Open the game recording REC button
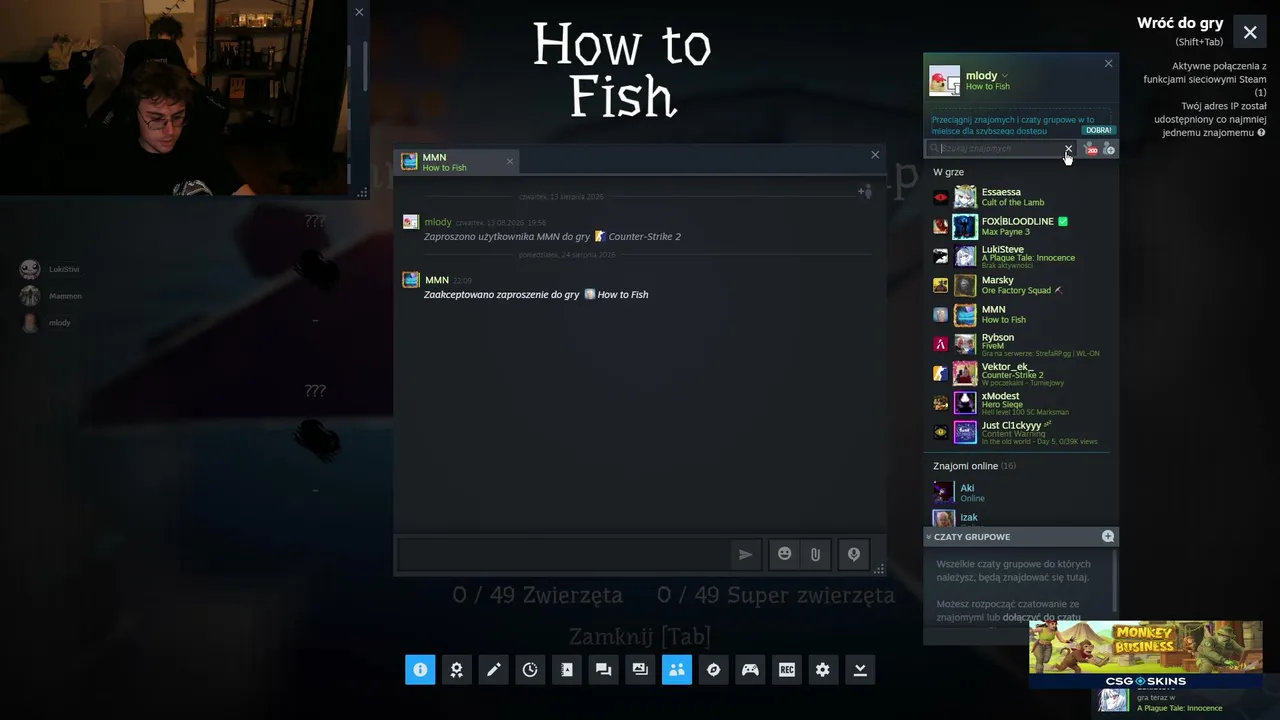Image resolution: width=1280 pixels, height=720 pixels. [x=787, y=670]
